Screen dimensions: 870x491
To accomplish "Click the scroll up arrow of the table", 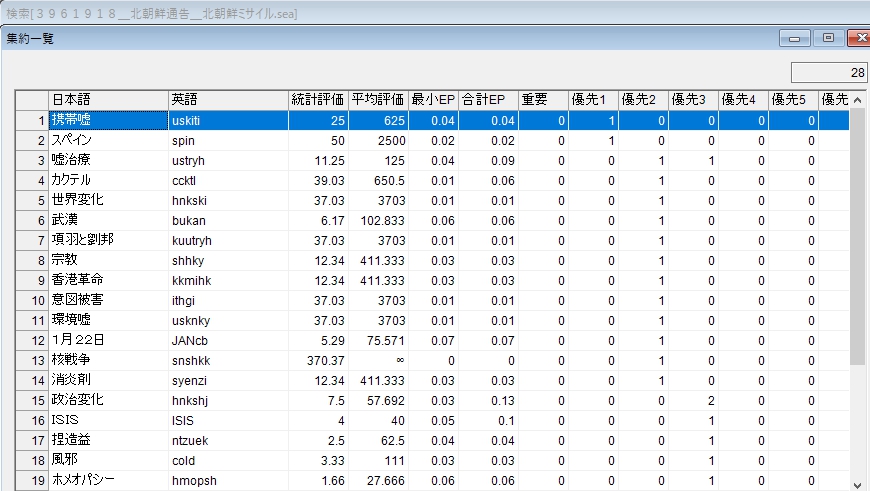I will tap(857, 100).
